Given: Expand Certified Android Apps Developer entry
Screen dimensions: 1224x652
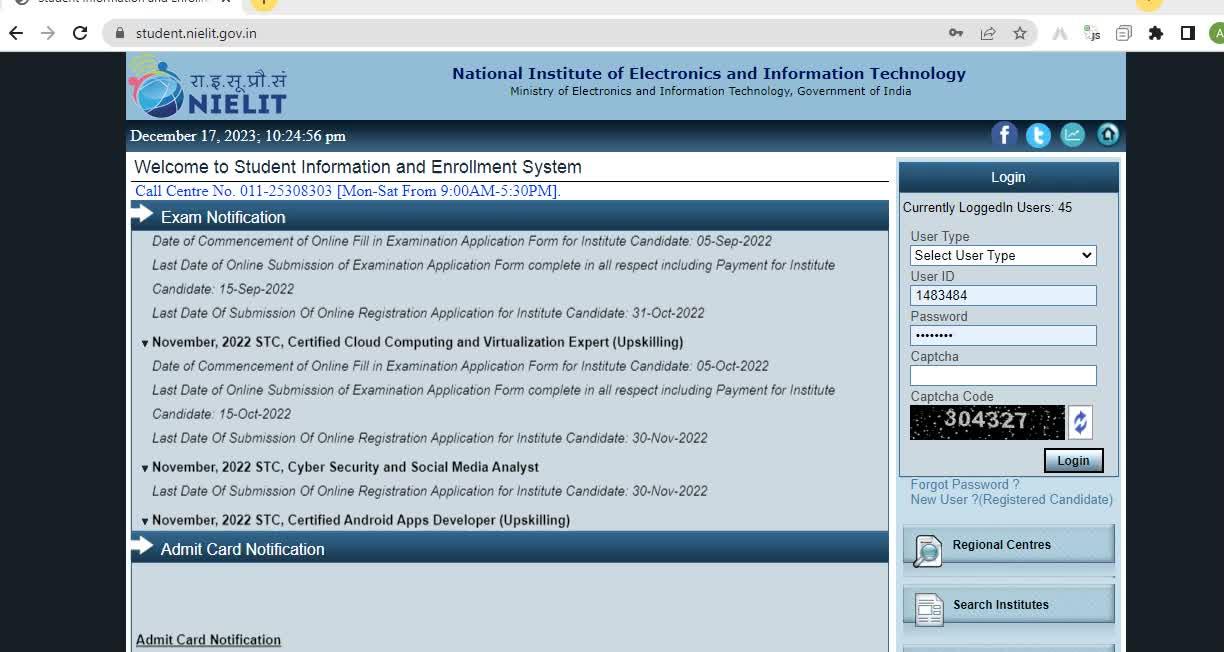Looking at the screenshot, I should pos(145,521).
